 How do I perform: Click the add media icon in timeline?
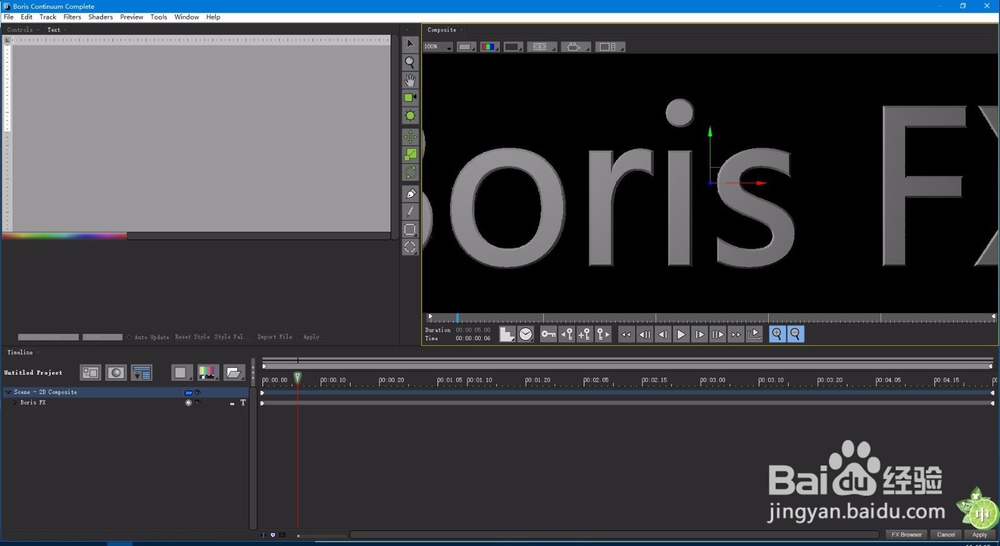click(x=91, y=373)
